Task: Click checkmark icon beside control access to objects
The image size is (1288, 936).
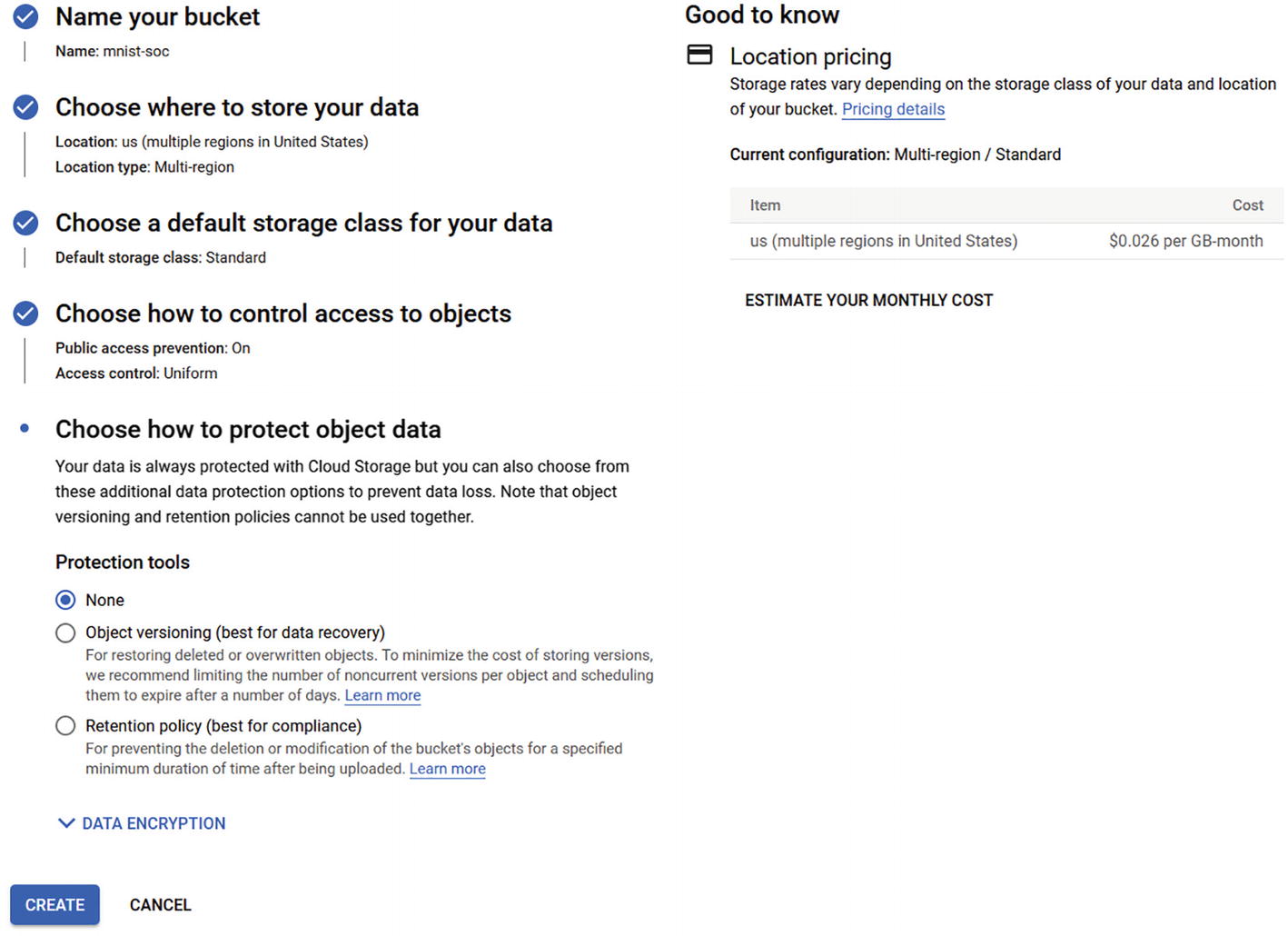Action: pyautogui.click(x=25, y=314)
